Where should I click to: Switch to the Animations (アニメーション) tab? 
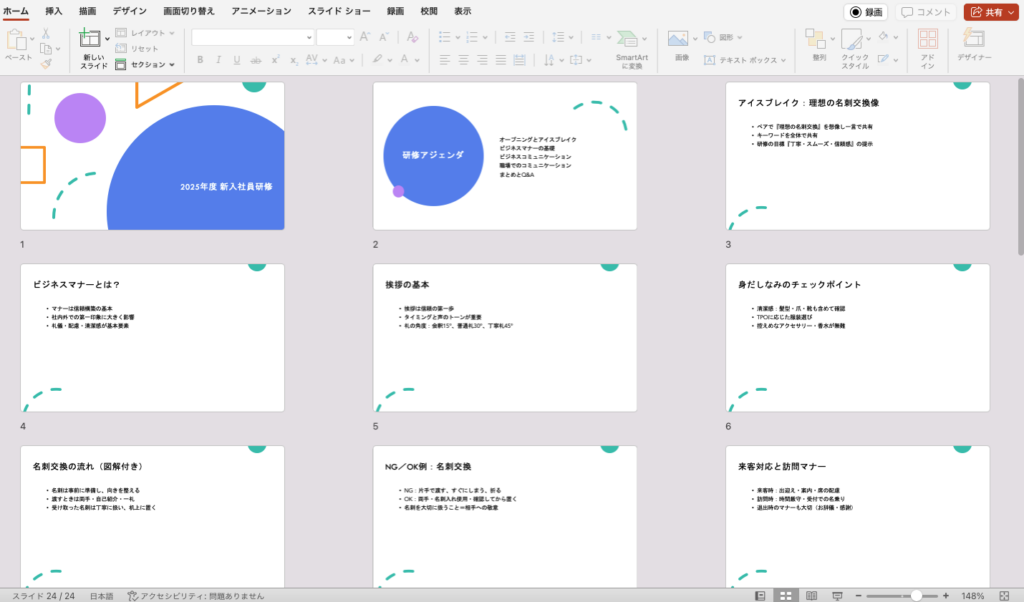click(x=261, y=11)
